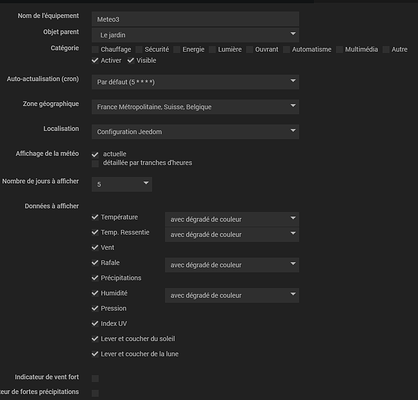Image resolution: width=418 pixels, height=400 pixels.
Task: Enable the Lumière category checkbox
Action: [212, 50]
